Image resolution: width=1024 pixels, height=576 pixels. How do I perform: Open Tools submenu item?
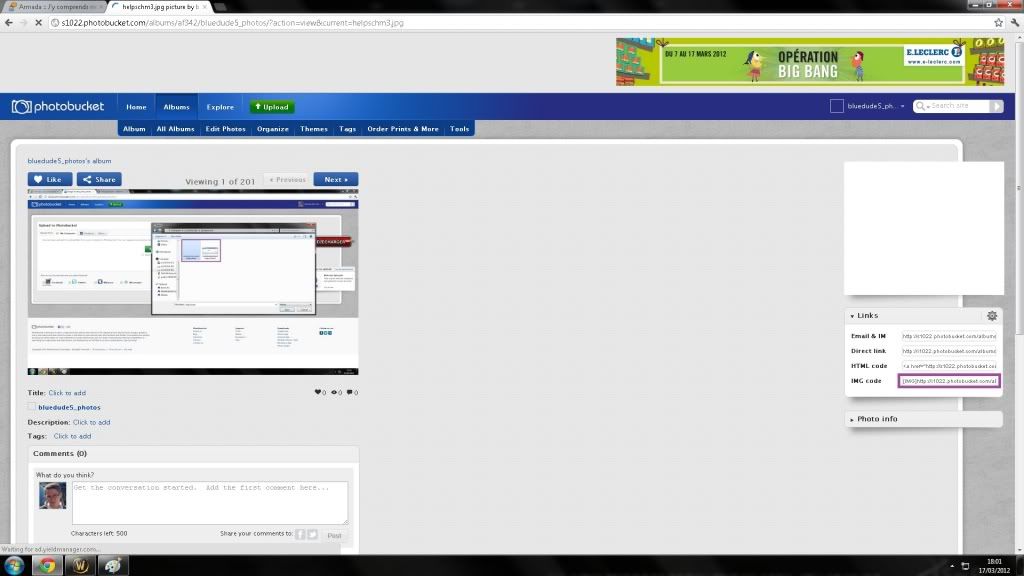click(459, 129)
